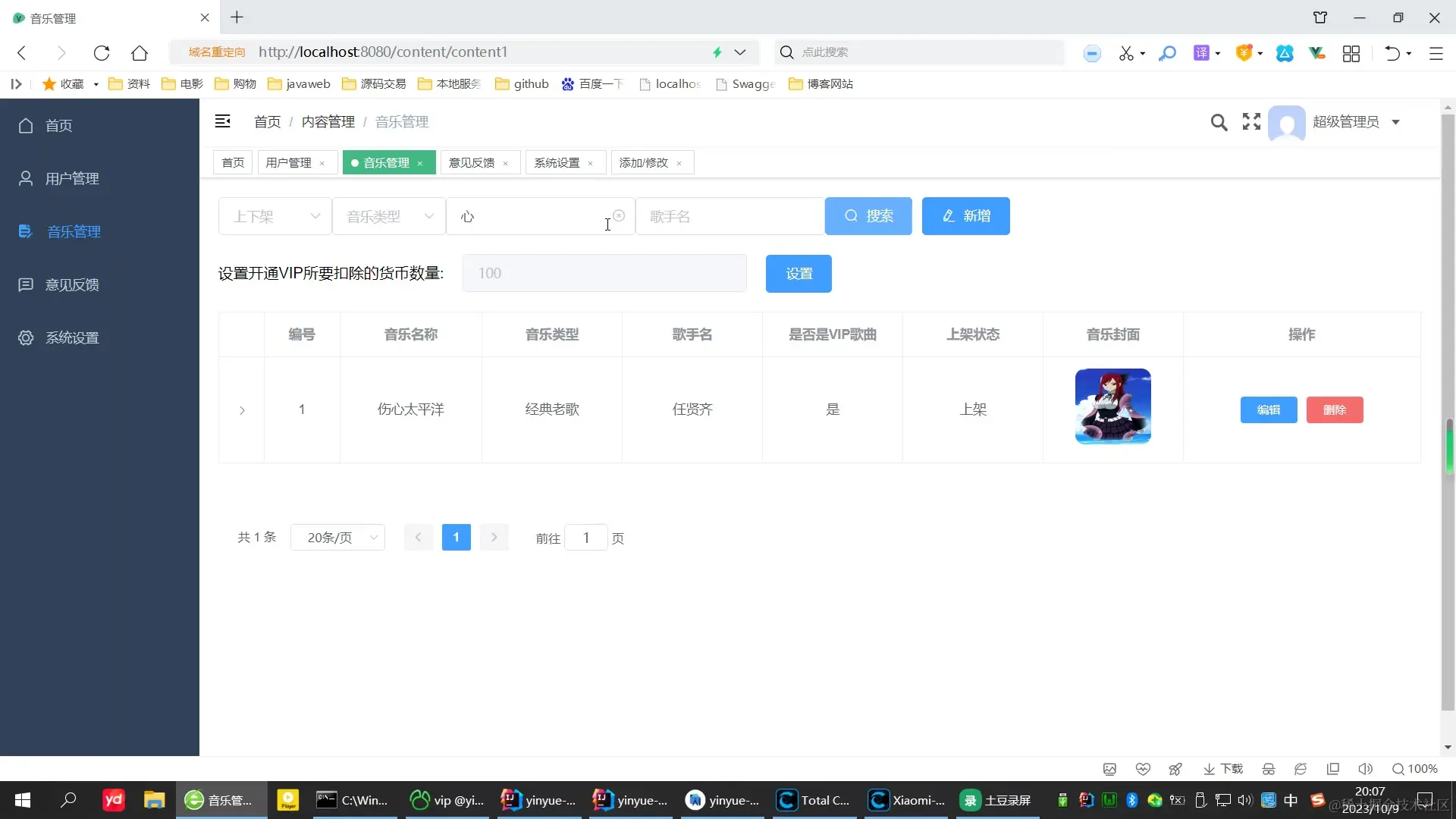This screenshot has width=1456, height=819.
Task: Switch to the 用户管理 tab
Action: 288,163
